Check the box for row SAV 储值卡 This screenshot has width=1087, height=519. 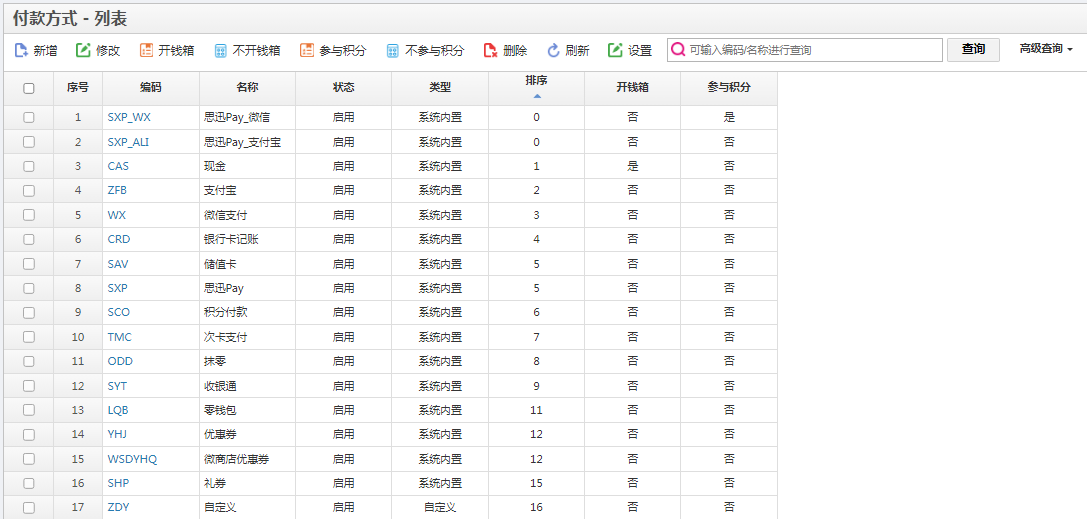coord(28,264)
